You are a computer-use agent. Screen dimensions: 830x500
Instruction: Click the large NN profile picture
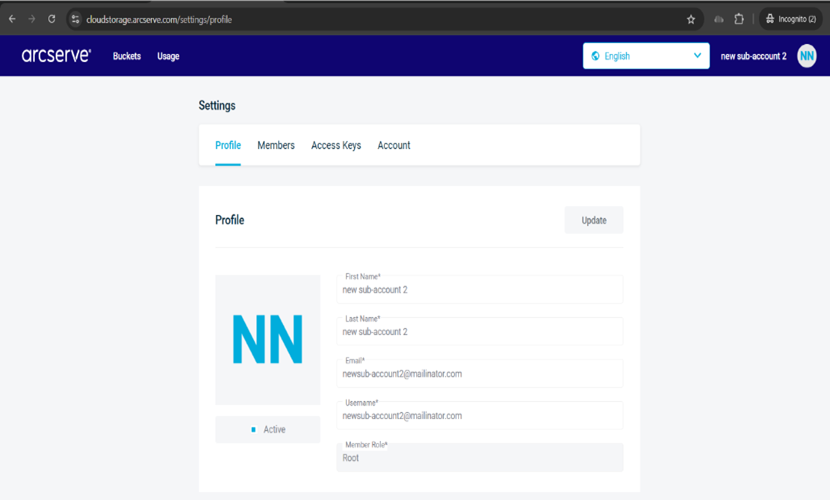[268, 340]
